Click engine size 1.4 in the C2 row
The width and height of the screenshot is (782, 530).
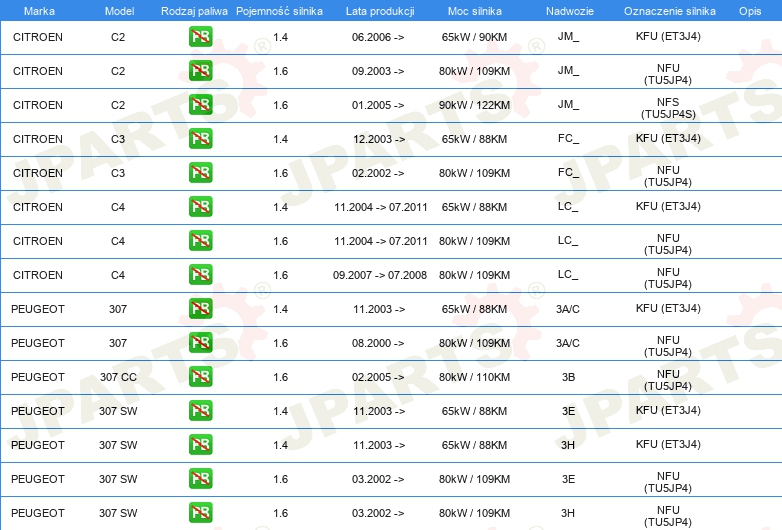[x=281, y=37]
